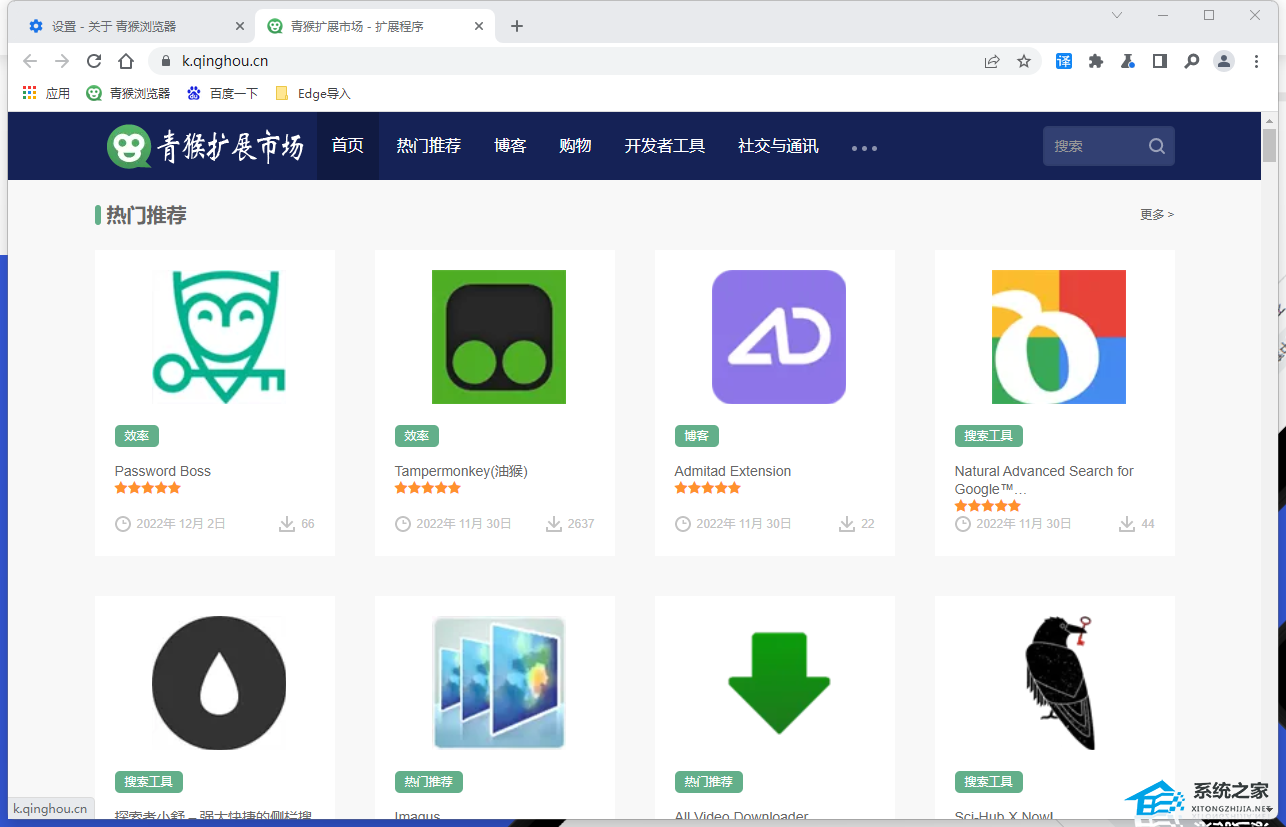The height and width of the screenshot is (827, 1286).
Task: Open a new tab with plus button
Action: pyautogui.click(x=517, y=26)
